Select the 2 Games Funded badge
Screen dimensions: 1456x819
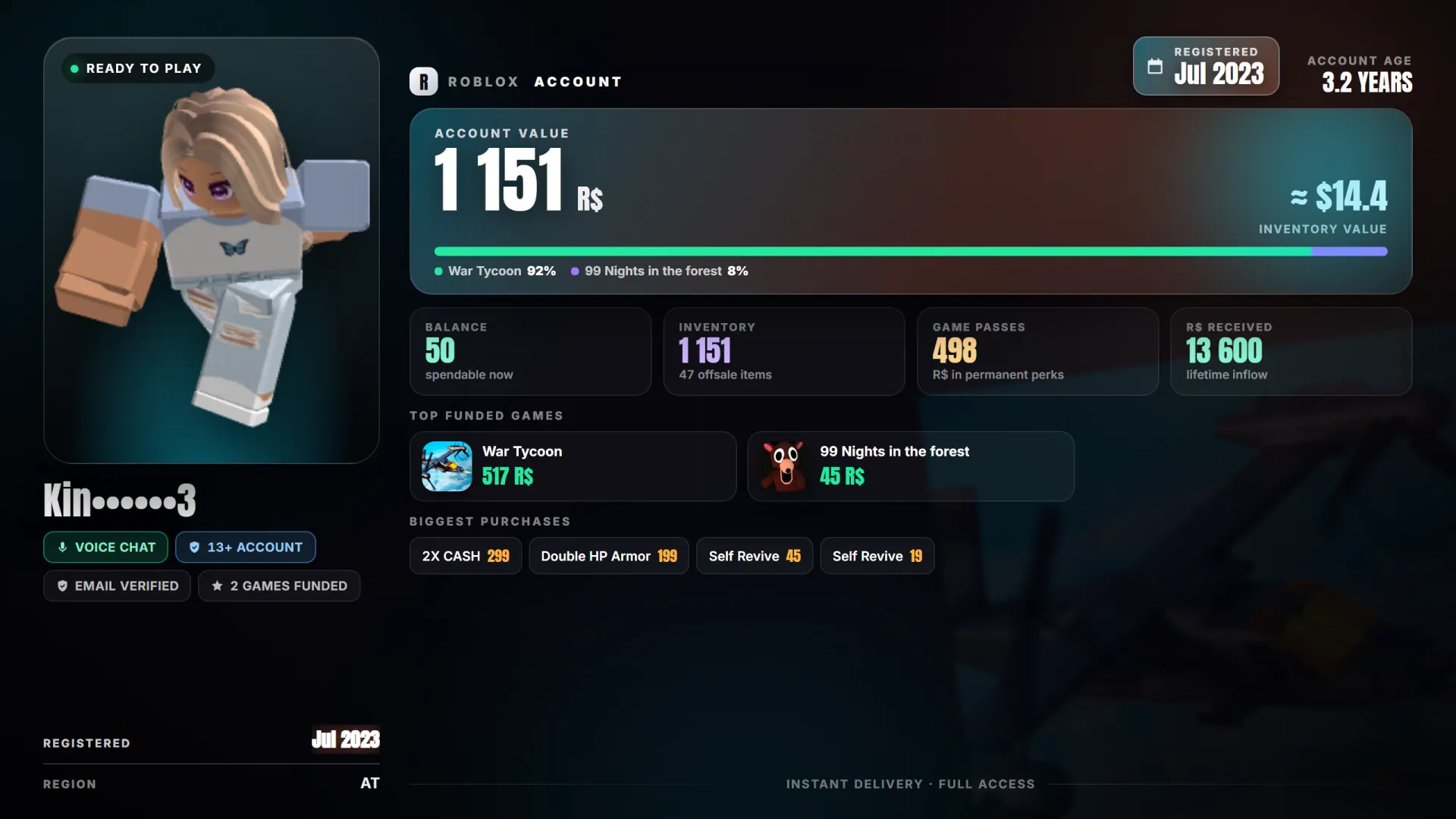[279, 586]
